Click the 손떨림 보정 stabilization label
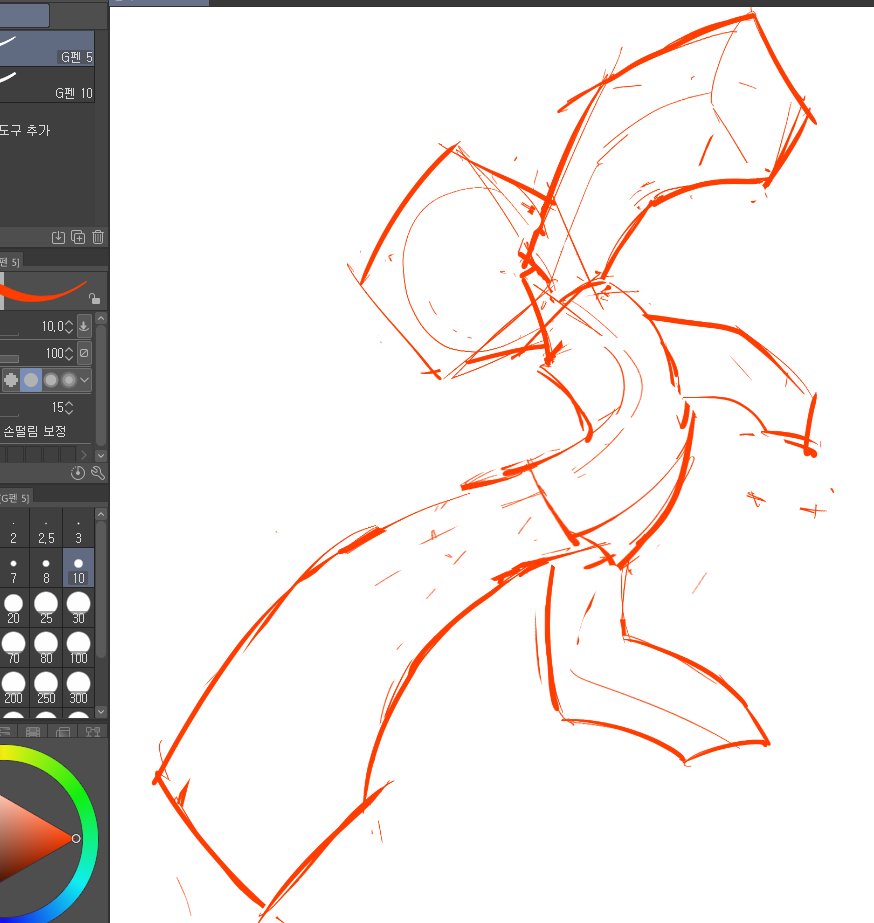Image resolution: width=874 pixels, height=923 pixels. tap(35, 431)
